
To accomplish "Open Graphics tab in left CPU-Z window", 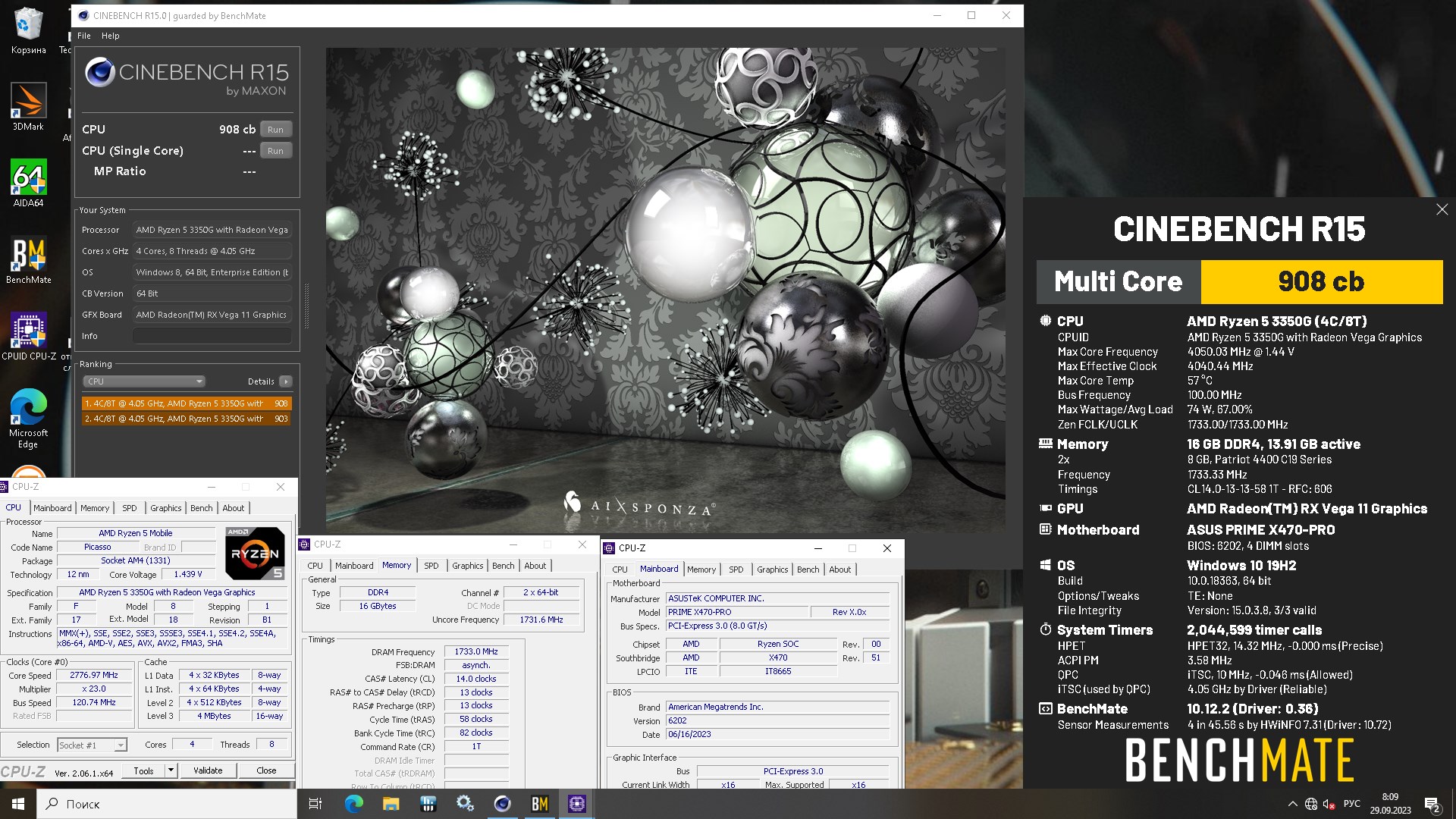I will tap(165, 508).
